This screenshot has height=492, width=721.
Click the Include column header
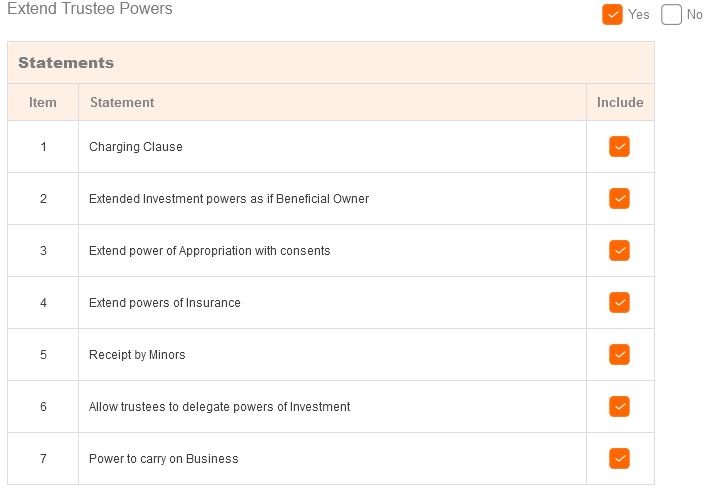click(x=620, y=102)
